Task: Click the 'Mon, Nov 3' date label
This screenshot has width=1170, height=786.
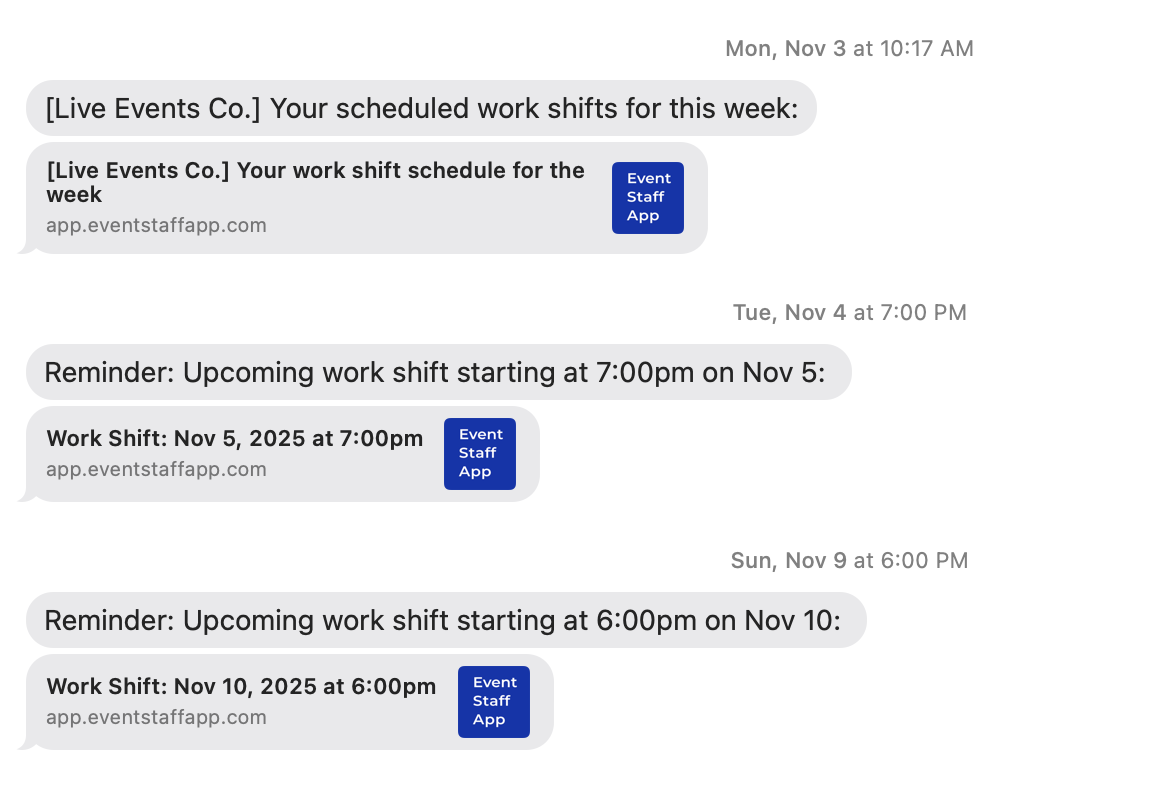Action: [785, 48]
